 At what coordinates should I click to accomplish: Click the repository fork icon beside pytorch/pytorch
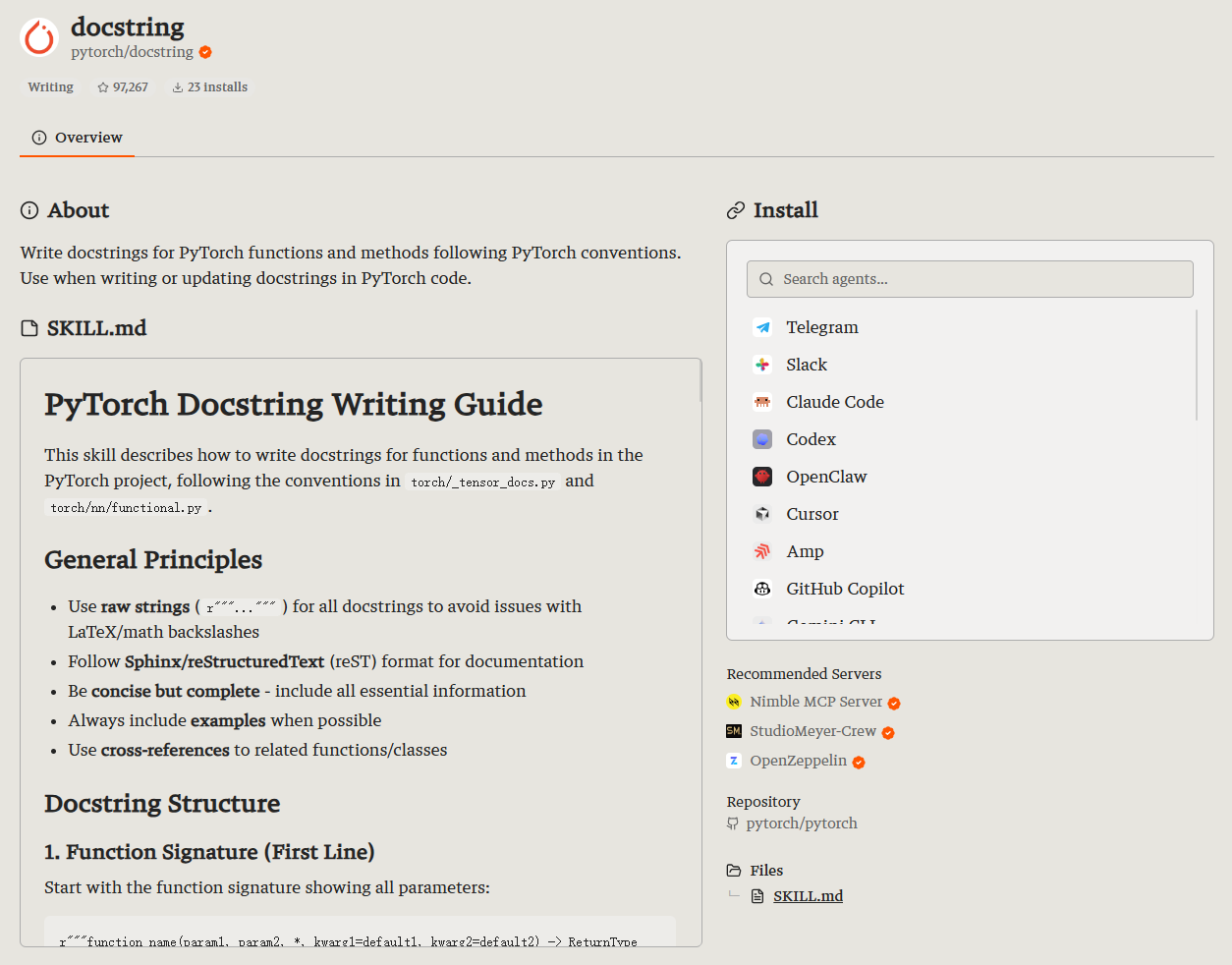tap(733, 823)
